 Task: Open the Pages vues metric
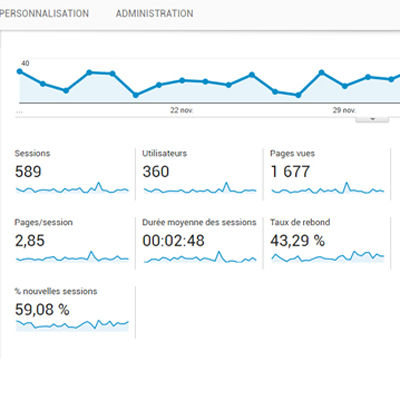pos(327,174)
